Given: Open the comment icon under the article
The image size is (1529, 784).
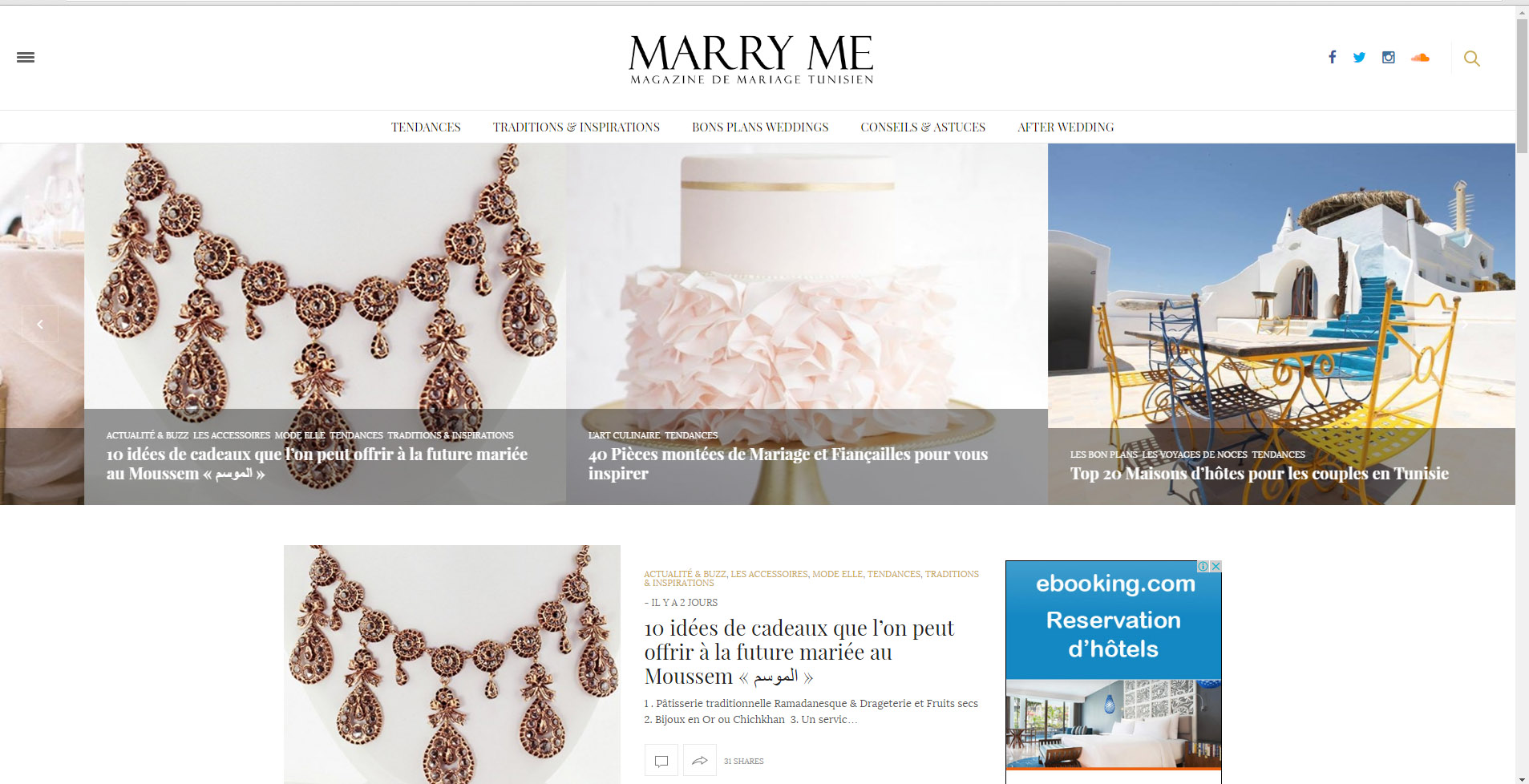Looking at the screenshot, I should [661, 760].
